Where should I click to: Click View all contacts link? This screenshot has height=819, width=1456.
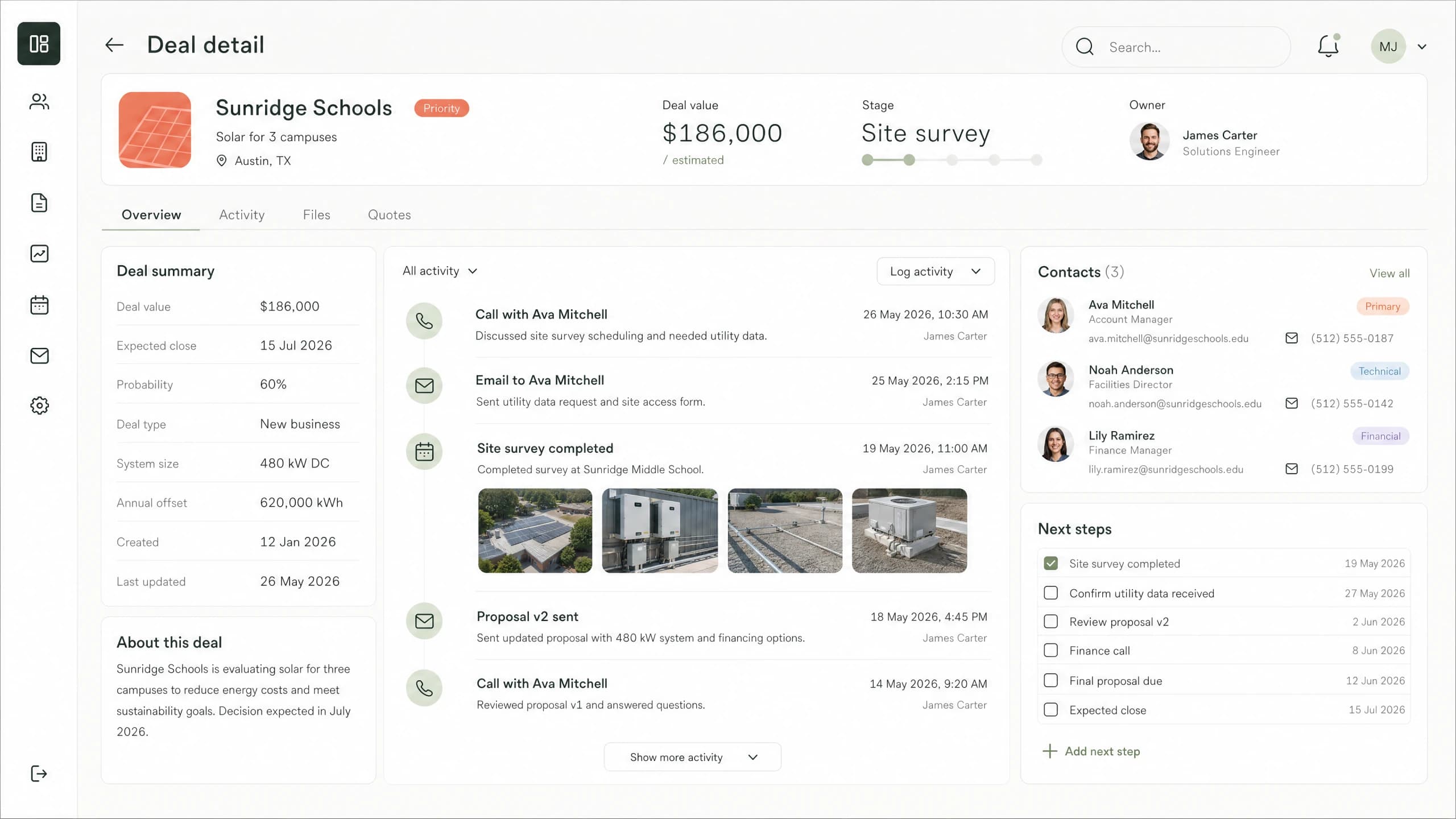point(1389,273)
